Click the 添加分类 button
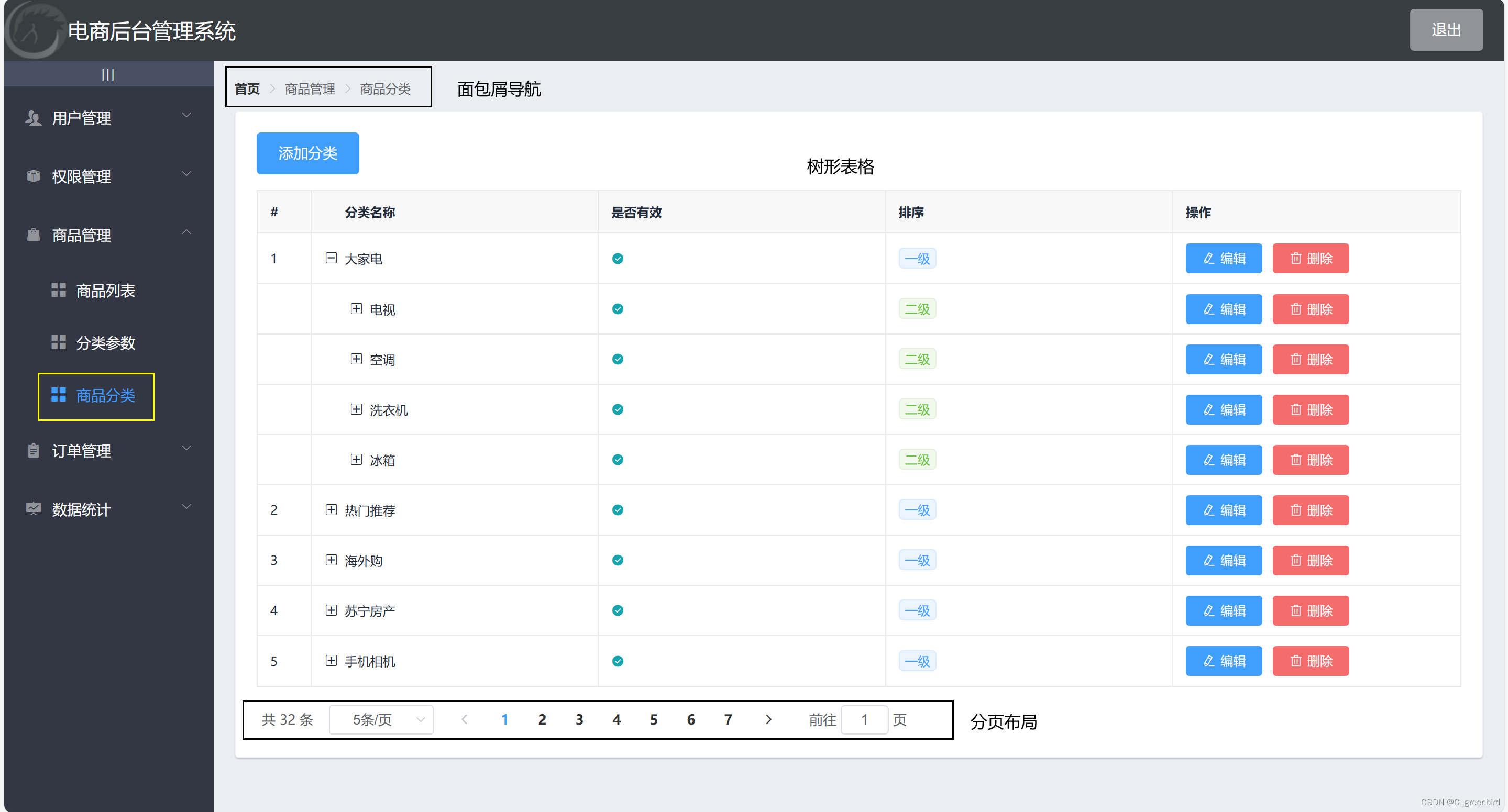The height and width of the screenshot is (812, 1508). click(307, 153)
